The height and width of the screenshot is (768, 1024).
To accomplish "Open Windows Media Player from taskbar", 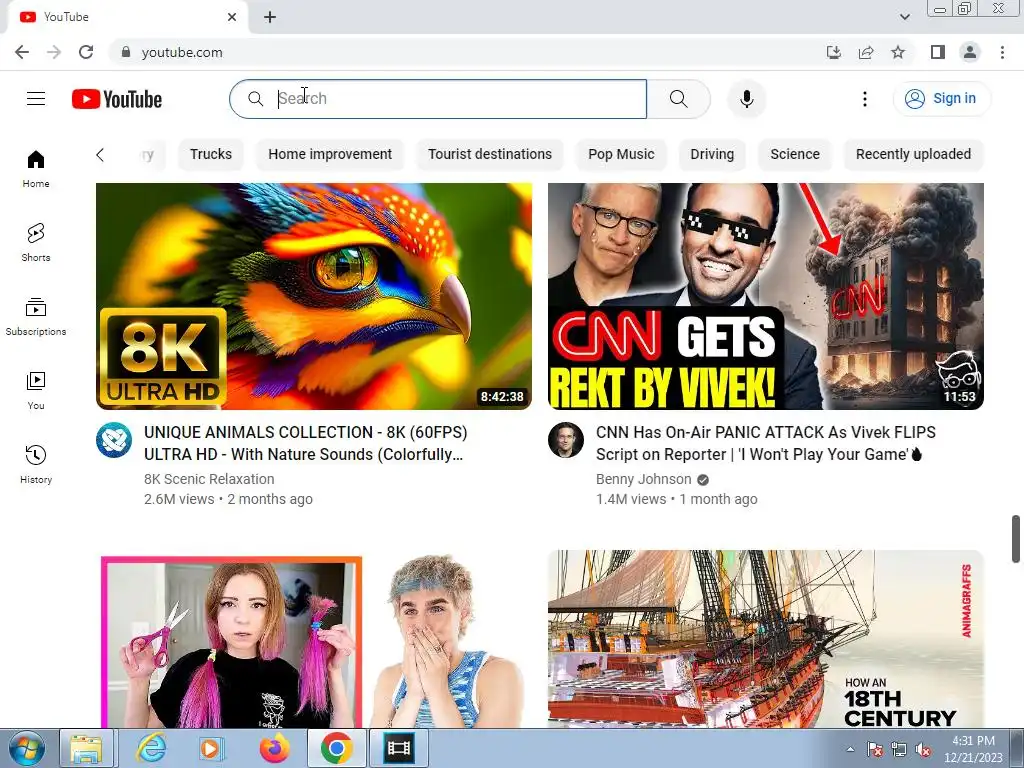I will [211, 748].
